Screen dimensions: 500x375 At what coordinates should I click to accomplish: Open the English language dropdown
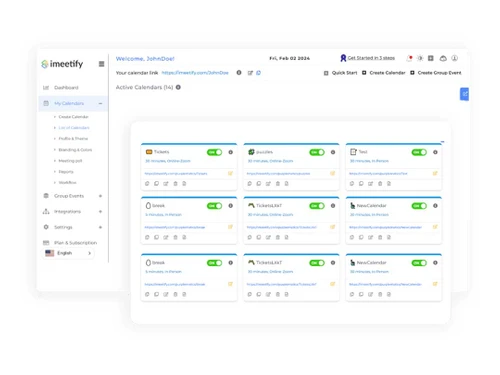(x=68, y=253)
